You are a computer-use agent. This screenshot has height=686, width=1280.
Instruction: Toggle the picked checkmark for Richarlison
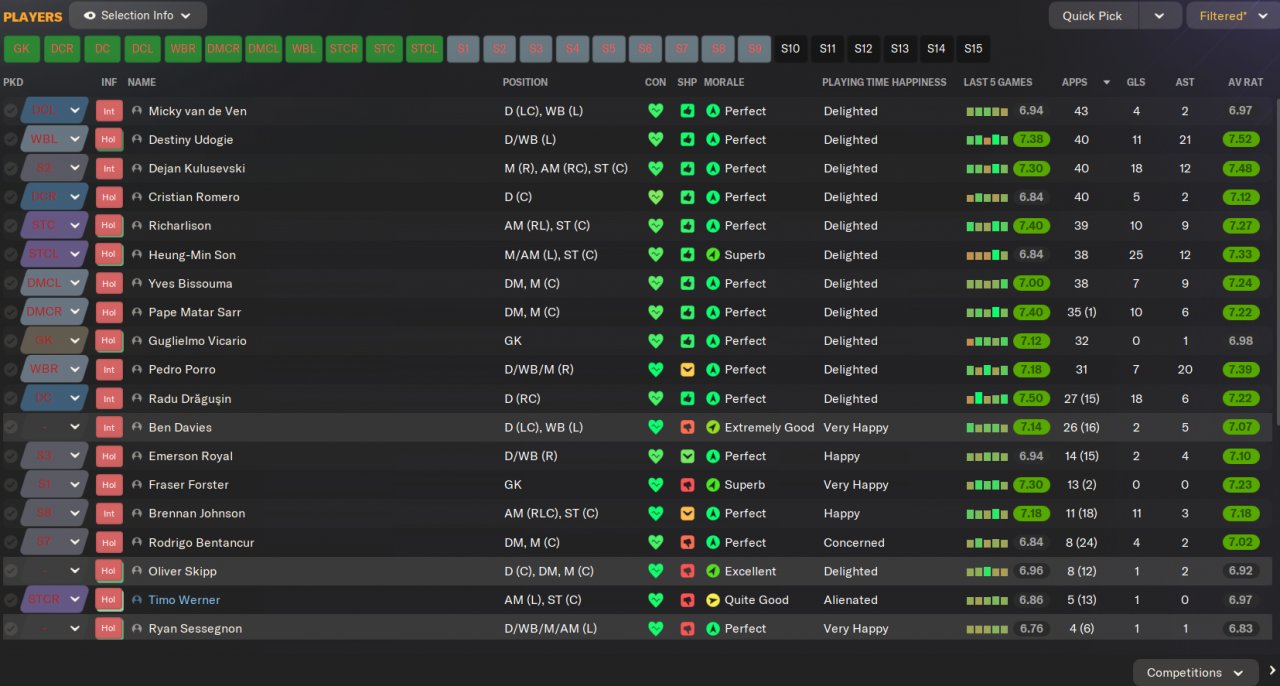10,226
